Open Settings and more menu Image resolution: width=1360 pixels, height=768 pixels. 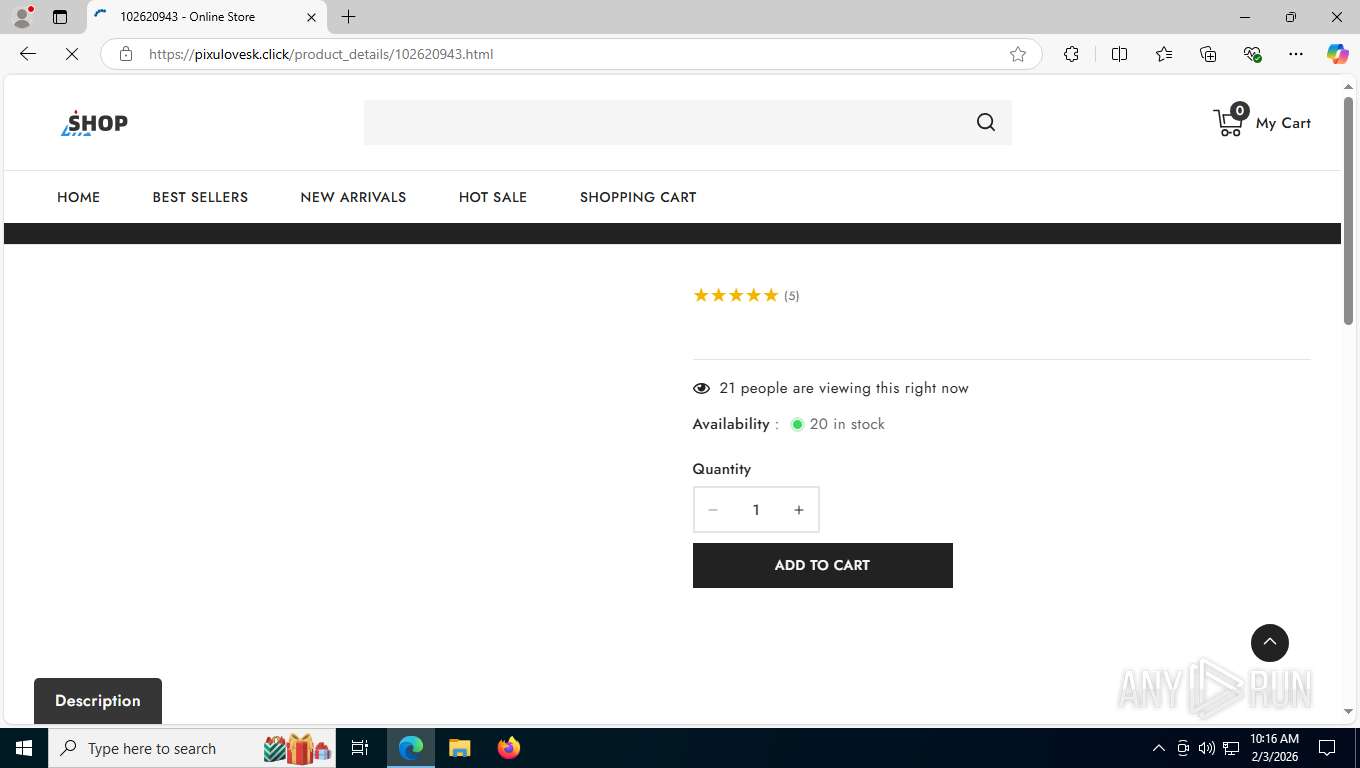[1296, 54]
